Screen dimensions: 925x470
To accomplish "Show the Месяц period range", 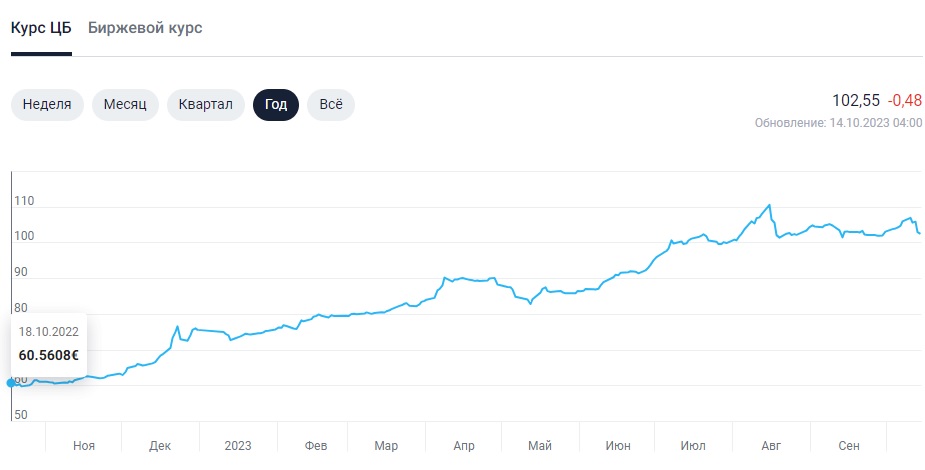I will [x=125, y=104].
